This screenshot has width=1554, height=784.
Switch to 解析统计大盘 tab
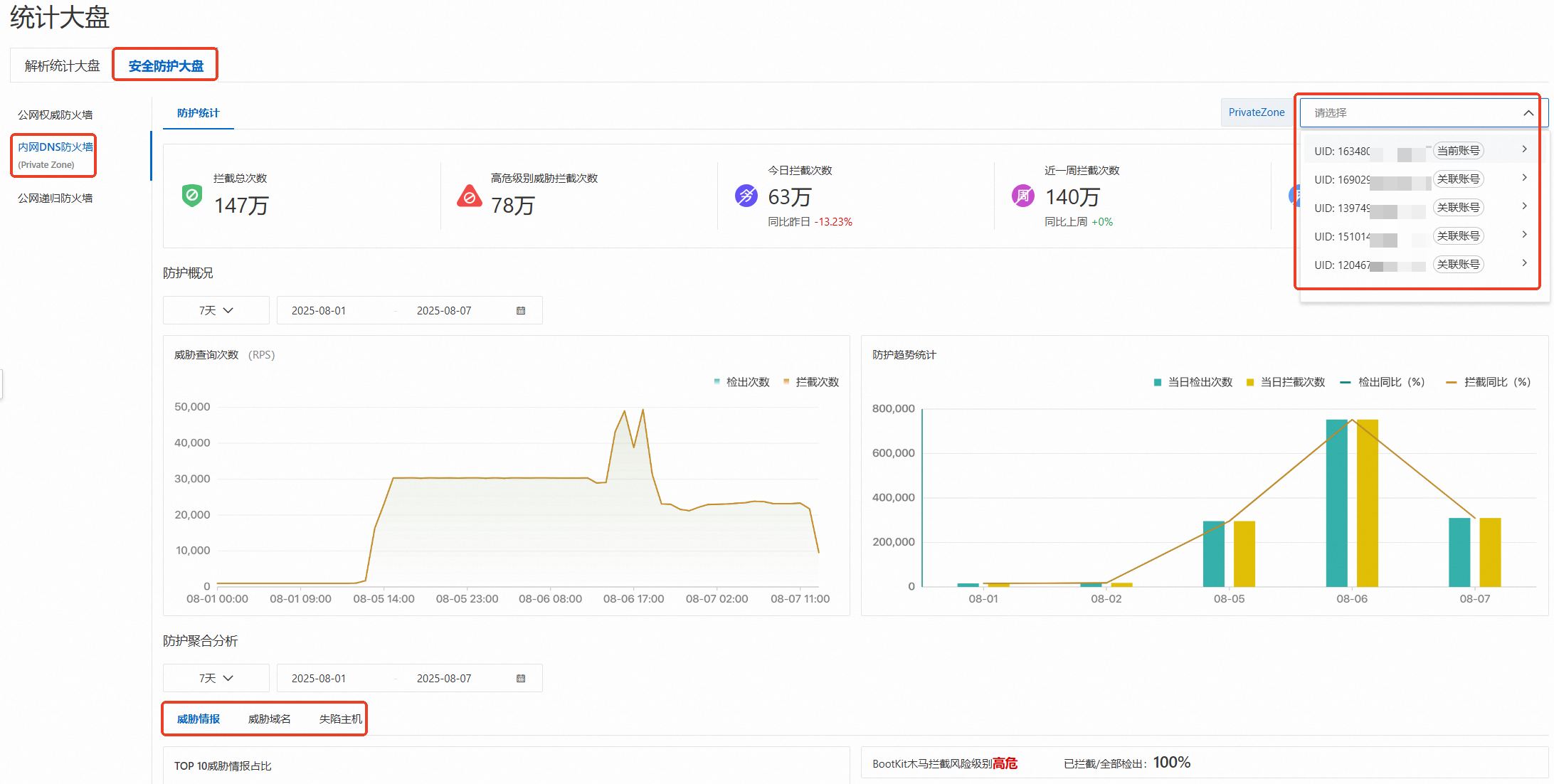(x=62, y=66)
